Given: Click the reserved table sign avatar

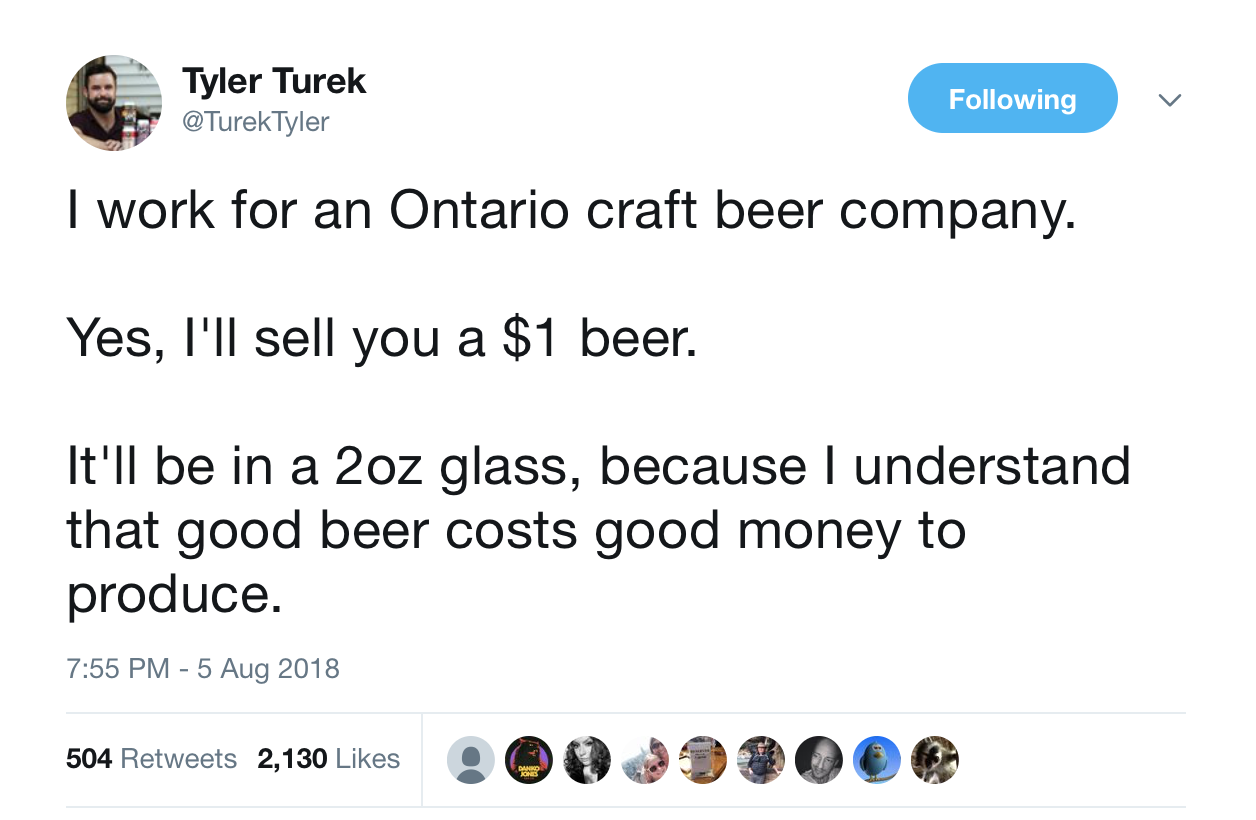Looking at the screenshot, I should pyautogui.click(x=702, y=760).
